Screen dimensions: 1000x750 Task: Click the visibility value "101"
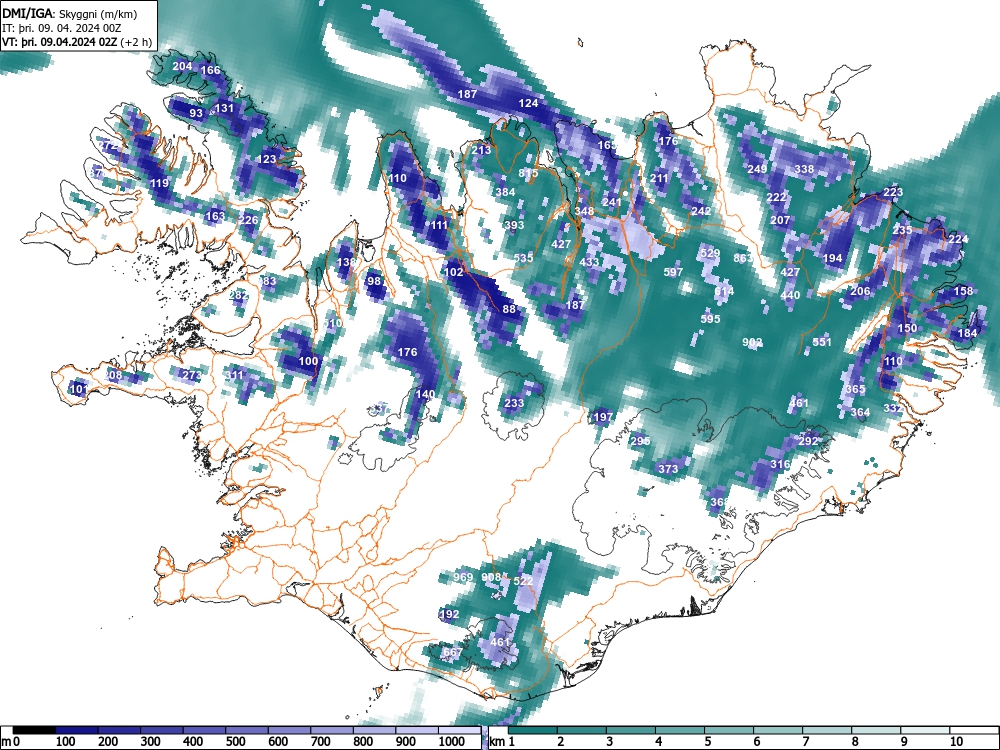pos(78,389)
